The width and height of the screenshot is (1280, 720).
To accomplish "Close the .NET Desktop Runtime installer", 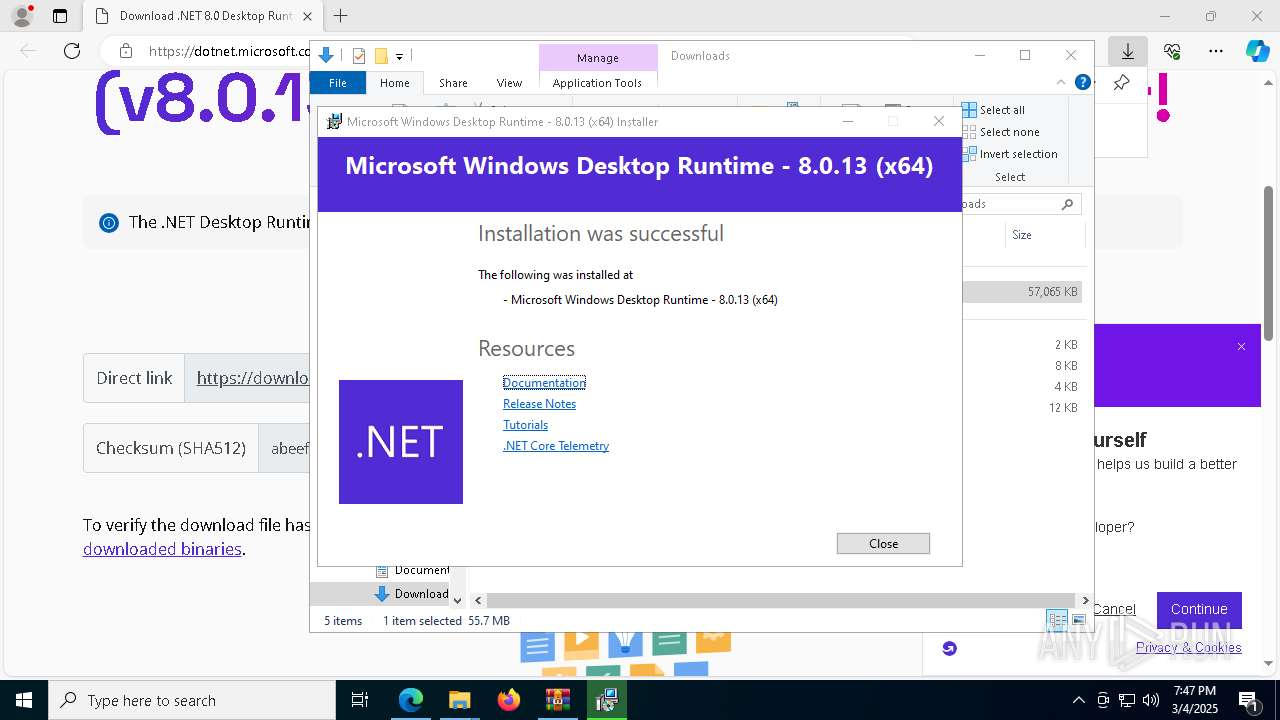I will click(883, 543).
